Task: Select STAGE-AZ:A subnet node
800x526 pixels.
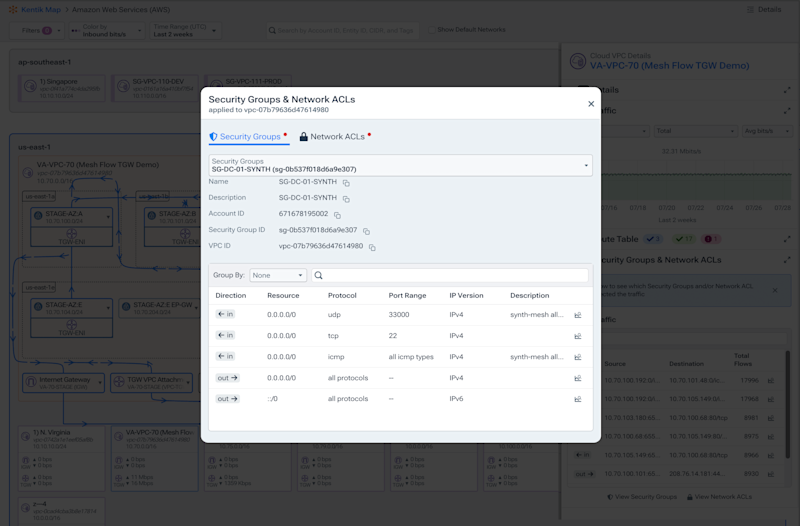Action: tap(71, 217)
